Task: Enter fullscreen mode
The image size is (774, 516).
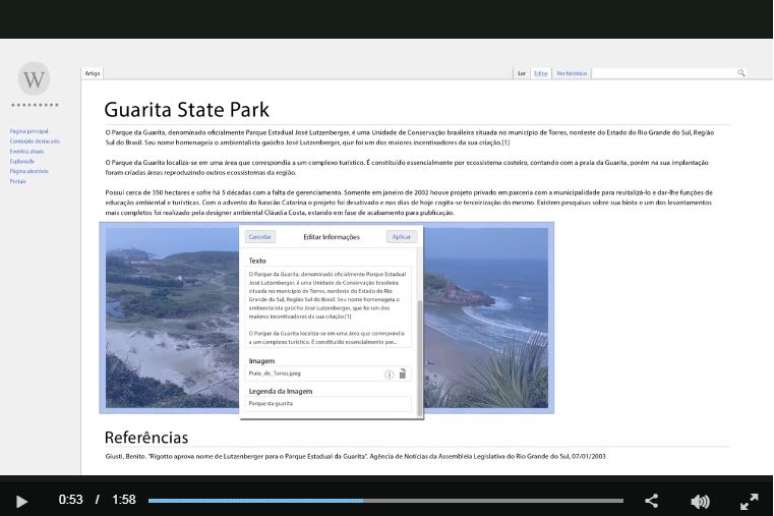Action: pyautogui.click(x=748, y=501)
